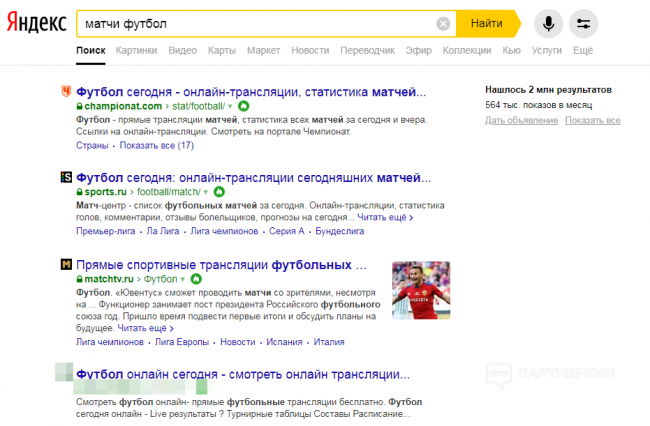Open the 'Ещё' services menu
The height and width of the screenshot is (426, 650).
583,50
